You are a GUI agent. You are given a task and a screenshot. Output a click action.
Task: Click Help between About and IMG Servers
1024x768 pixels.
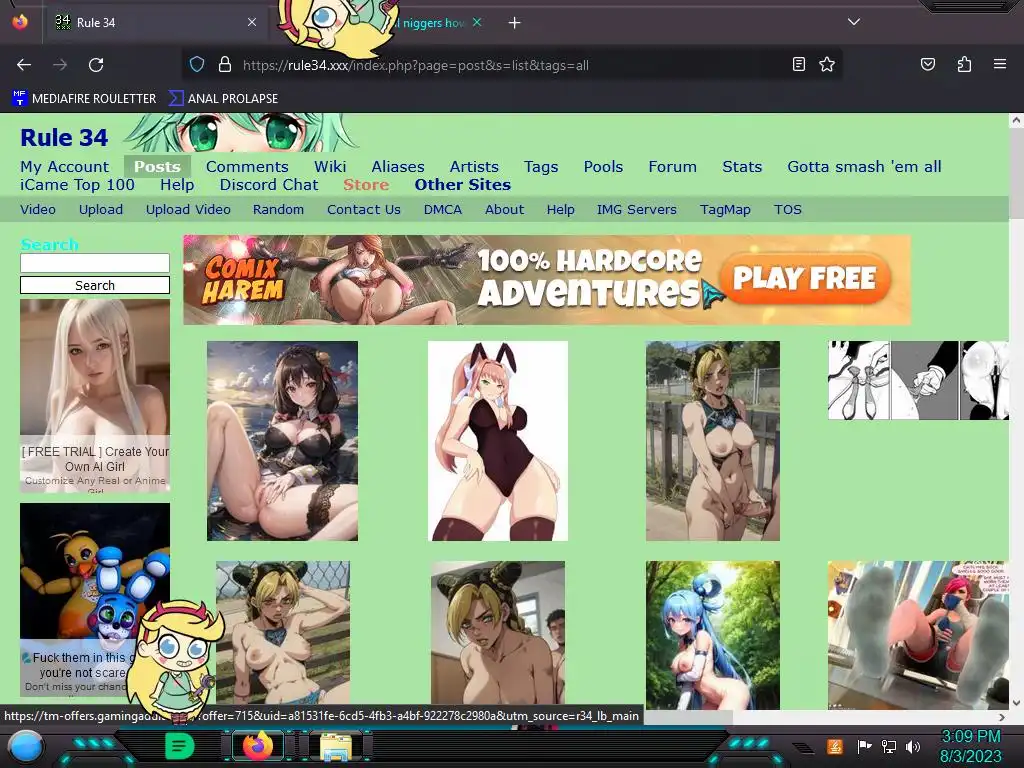pyautogui.click(x=560, y=210)
